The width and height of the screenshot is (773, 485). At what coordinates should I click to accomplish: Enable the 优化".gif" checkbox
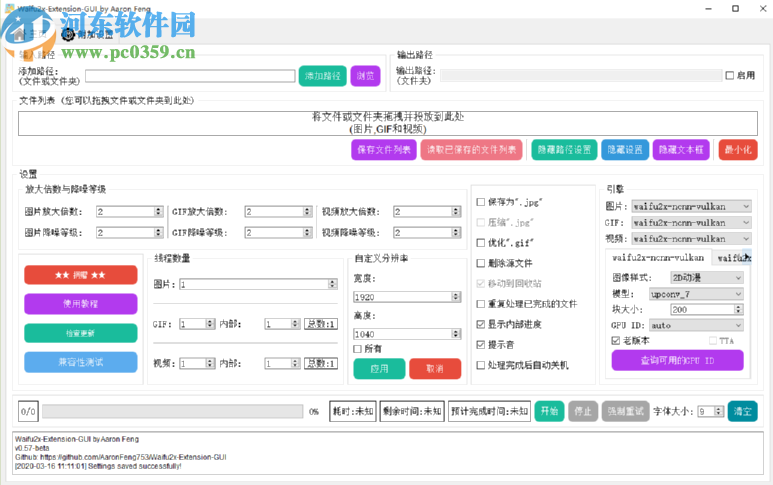[481, 242]
